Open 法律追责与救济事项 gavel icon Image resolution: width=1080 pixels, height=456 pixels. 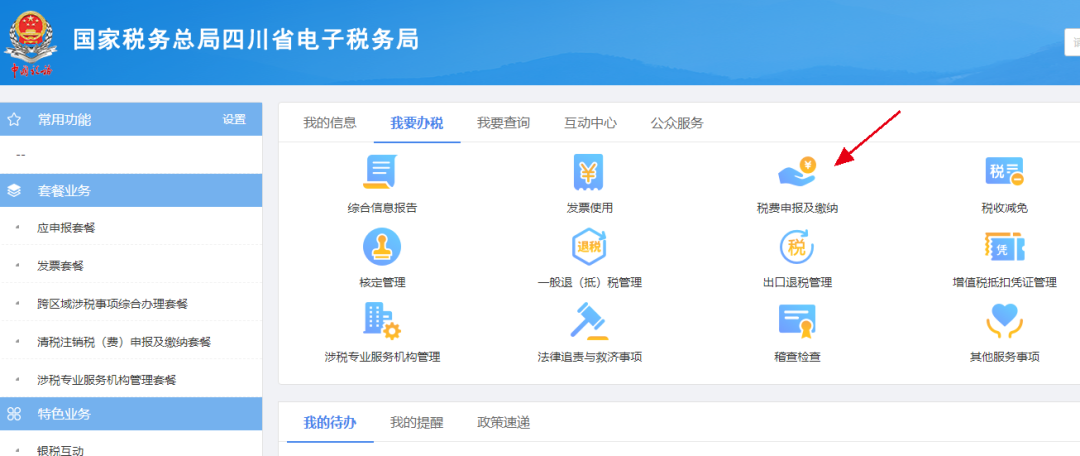tap(589, 322)
